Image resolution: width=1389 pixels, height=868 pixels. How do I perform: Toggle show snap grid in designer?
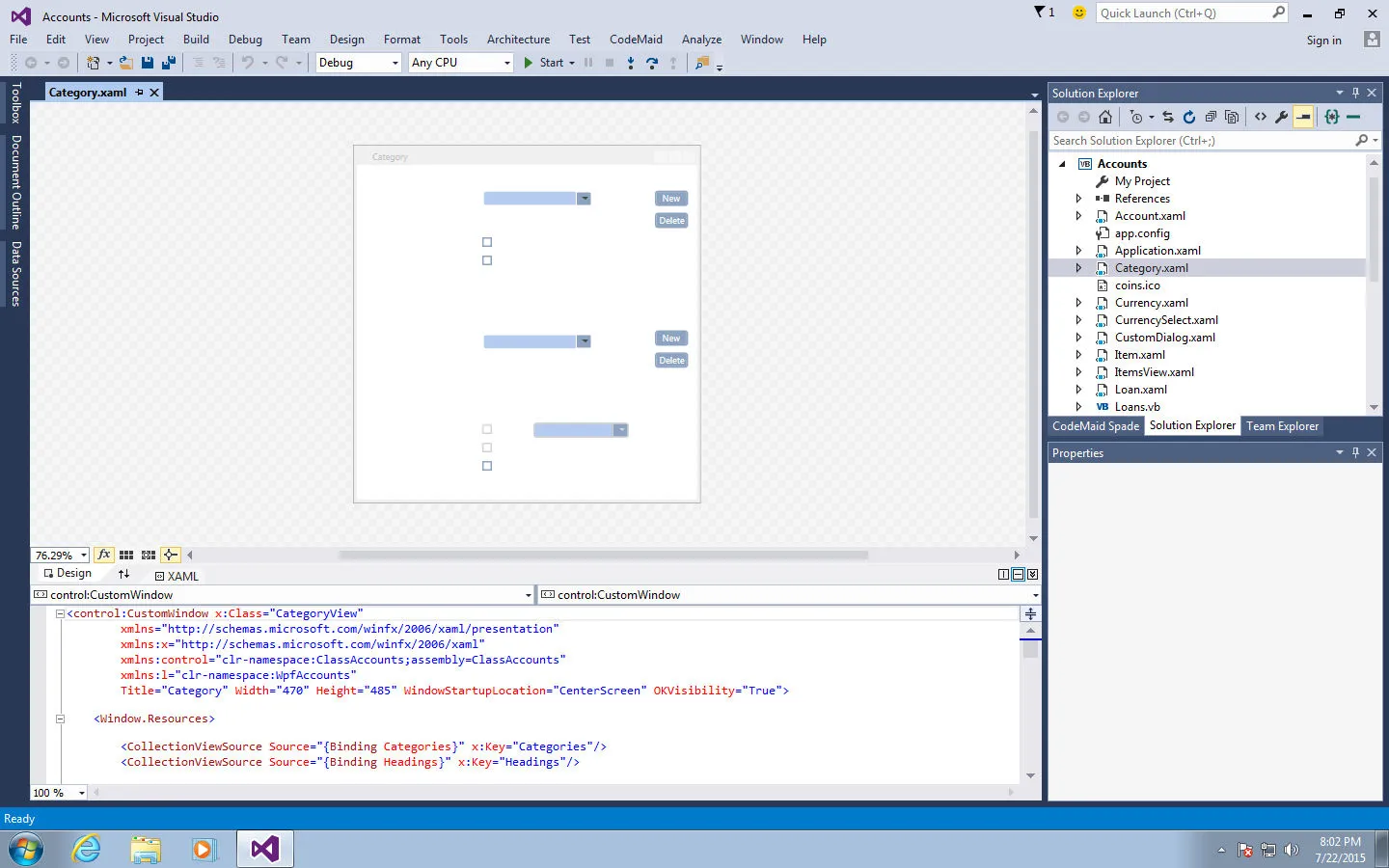coord(126,555)
